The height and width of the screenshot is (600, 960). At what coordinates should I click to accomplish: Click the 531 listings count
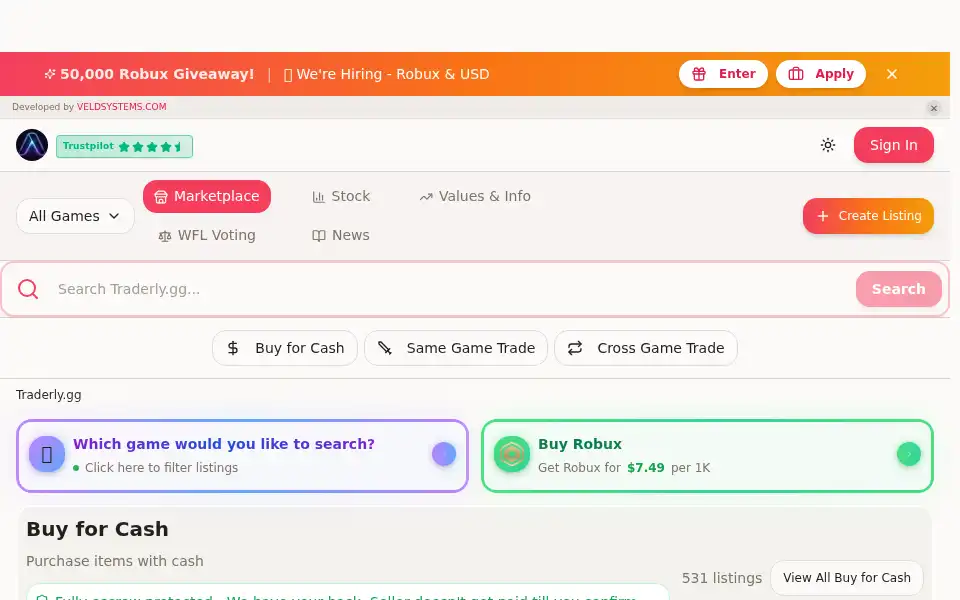(x=722, y=578)
